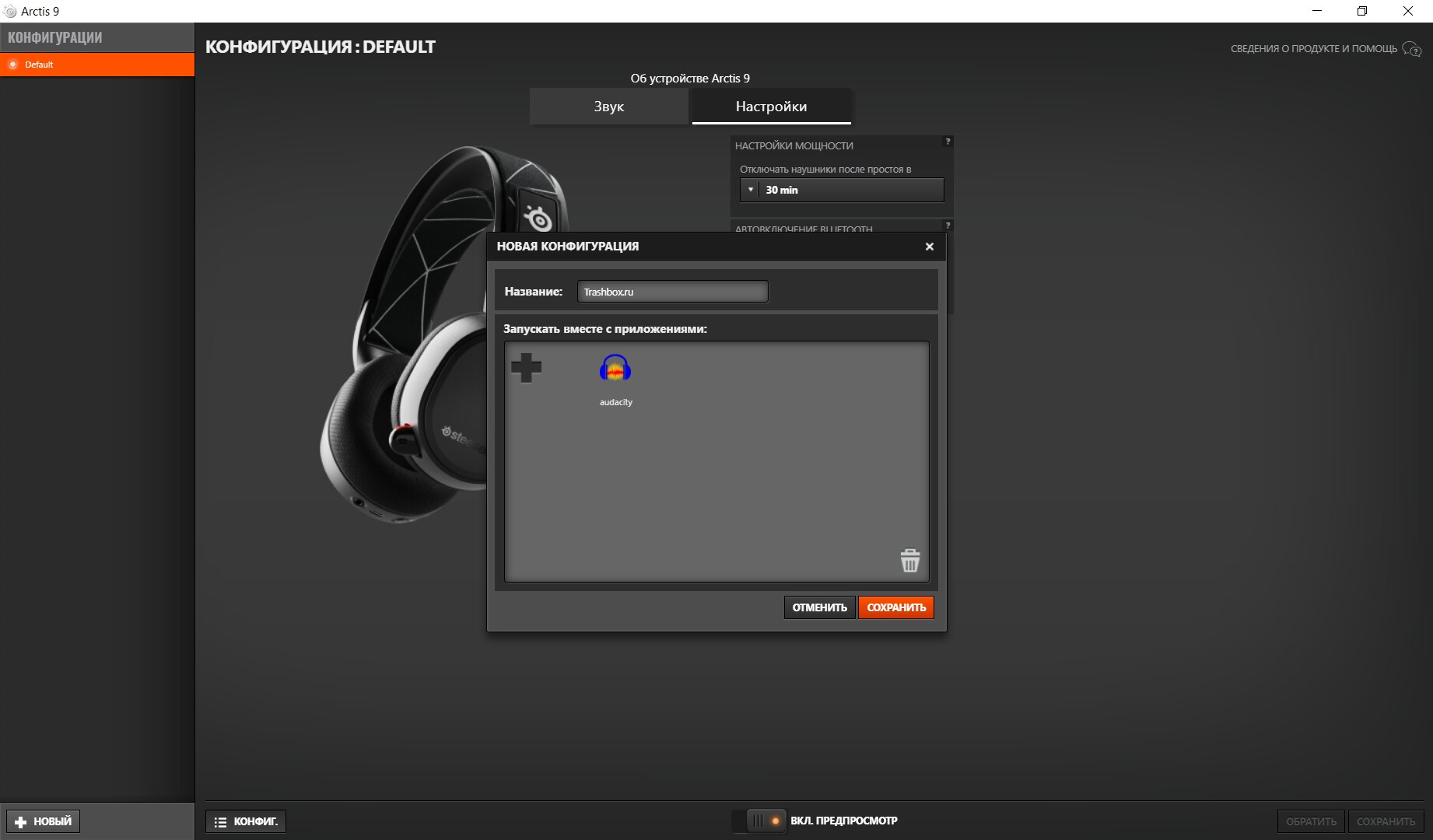Save the new configuration with Сохранить
The image size is (1433, 840).
click(896, 607)
